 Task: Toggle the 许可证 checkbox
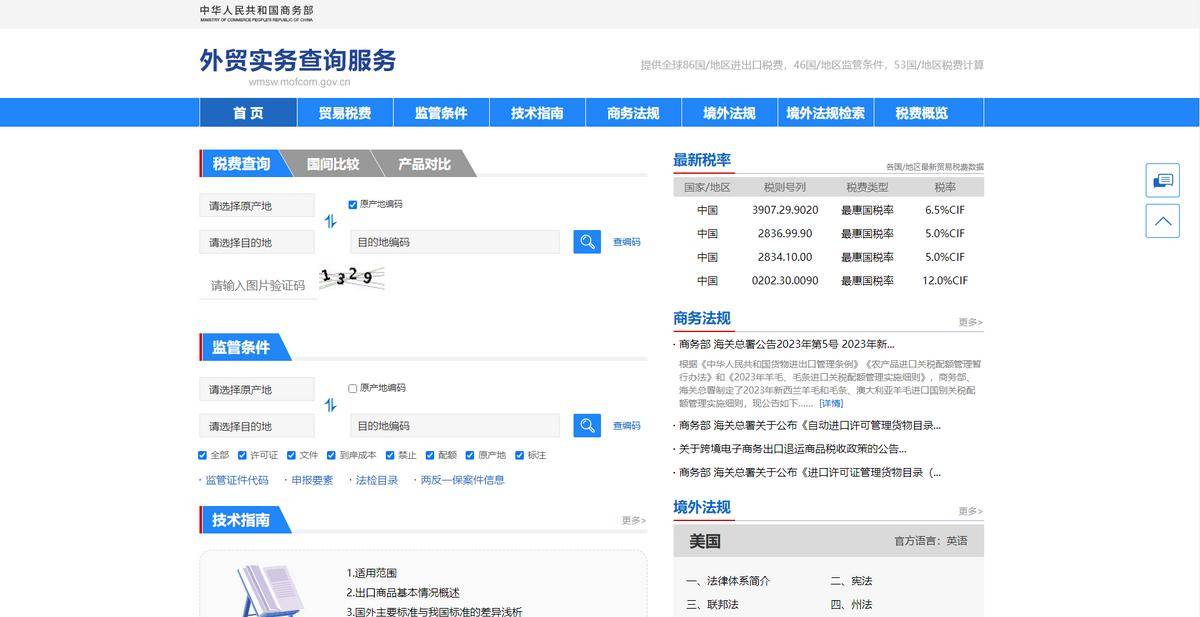click(243, 455)
